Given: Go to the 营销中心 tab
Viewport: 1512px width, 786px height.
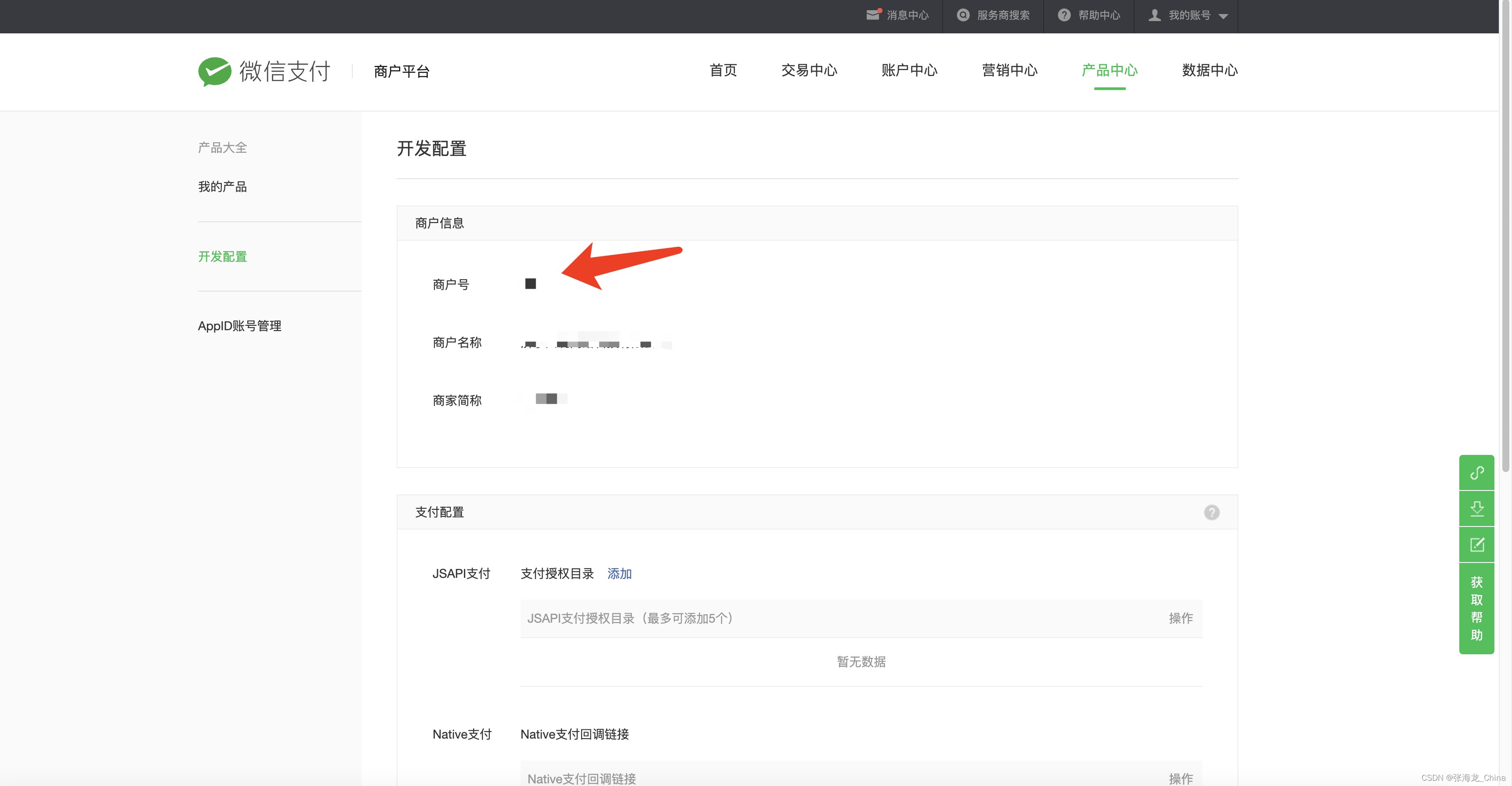Looking at the screenshot, I should 1009,70.
